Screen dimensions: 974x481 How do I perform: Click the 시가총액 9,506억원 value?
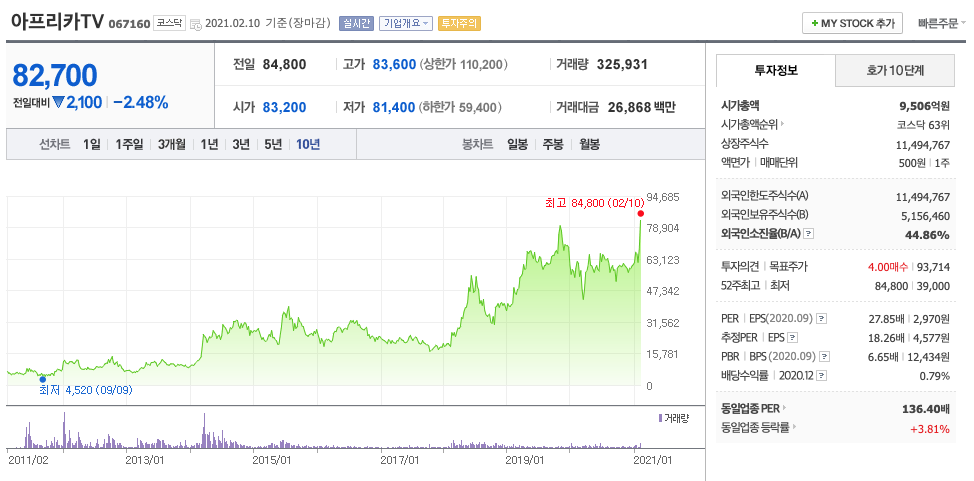pos(923,106)
